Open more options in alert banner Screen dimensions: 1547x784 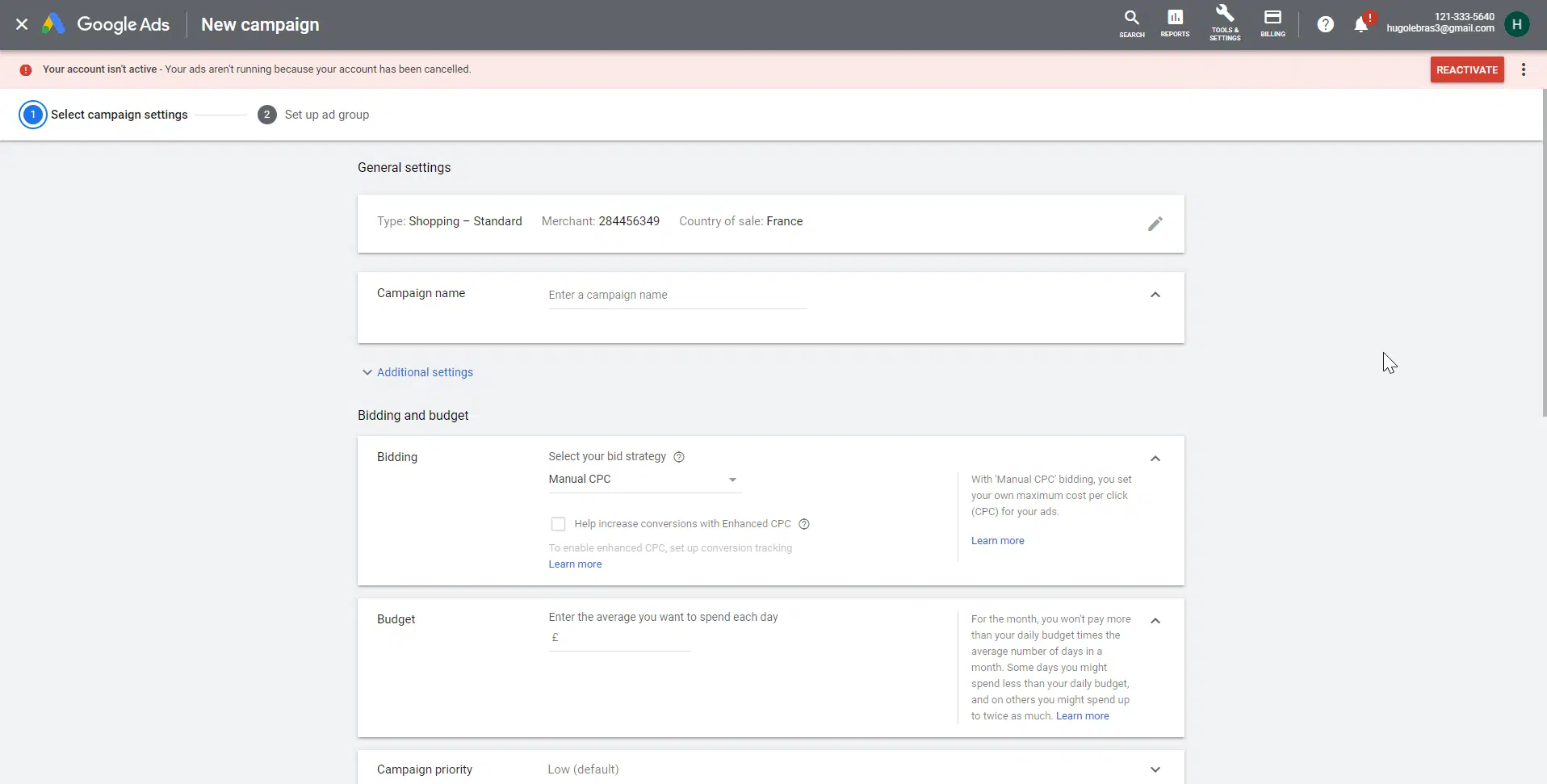point(1523,69)
